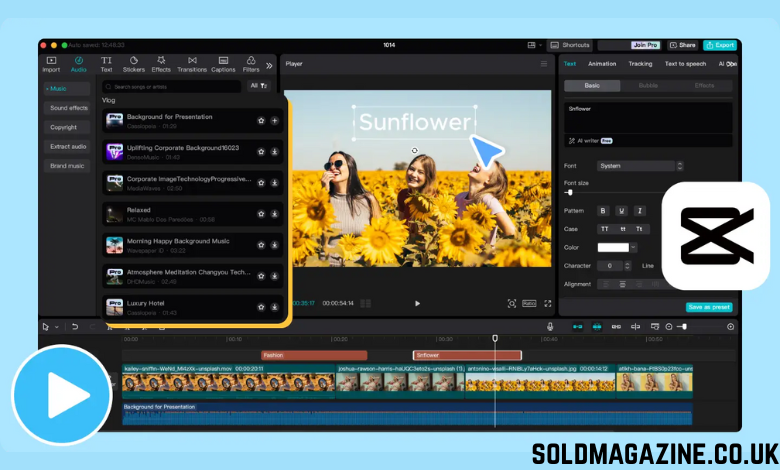Set case to lowercase tt
This screenshot has height=470, width=780.
click(623, 229)
